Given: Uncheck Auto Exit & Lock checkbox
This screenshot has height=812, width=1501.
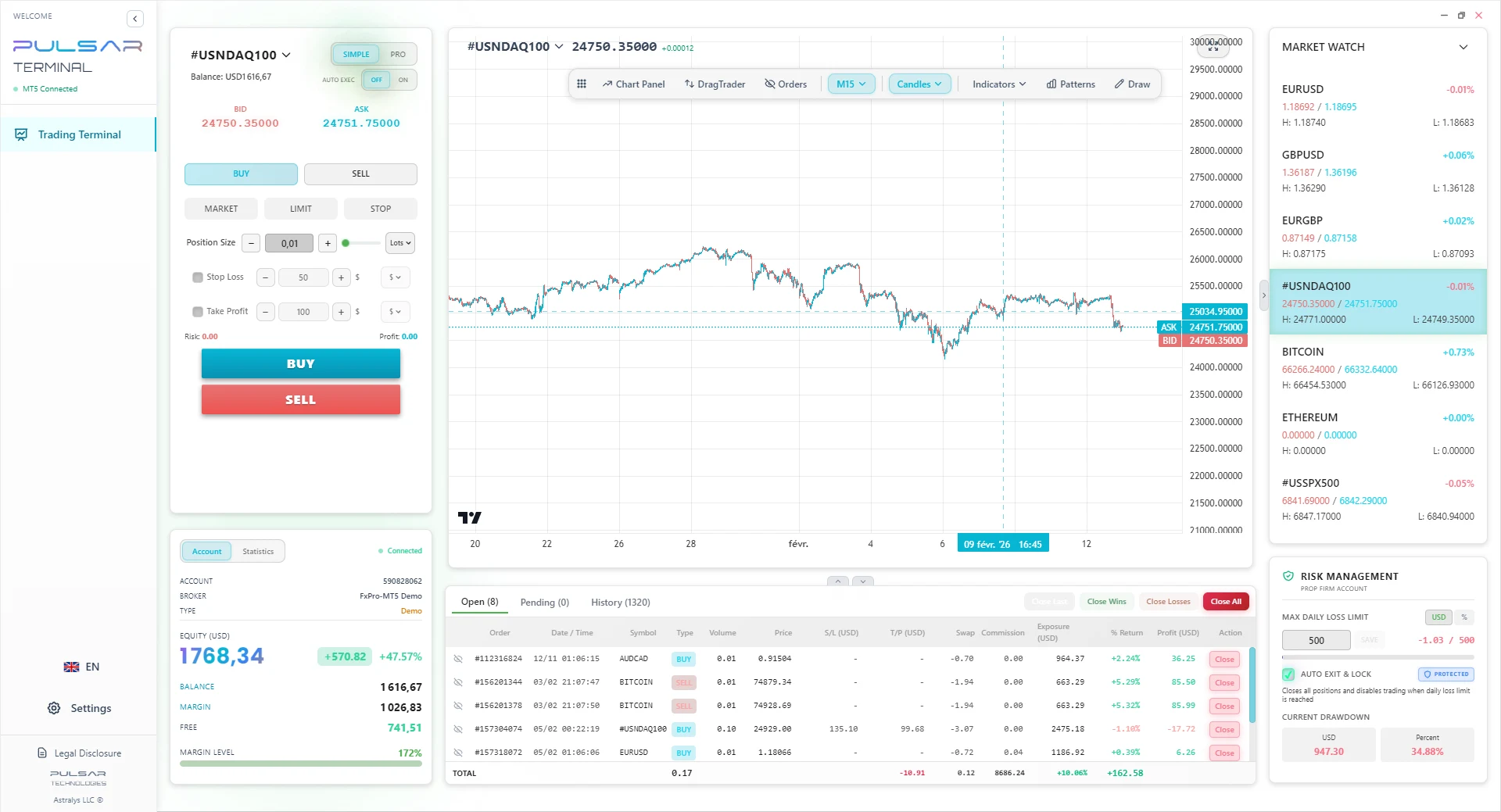Looking at the screenshot, I should click(1288, 674).
